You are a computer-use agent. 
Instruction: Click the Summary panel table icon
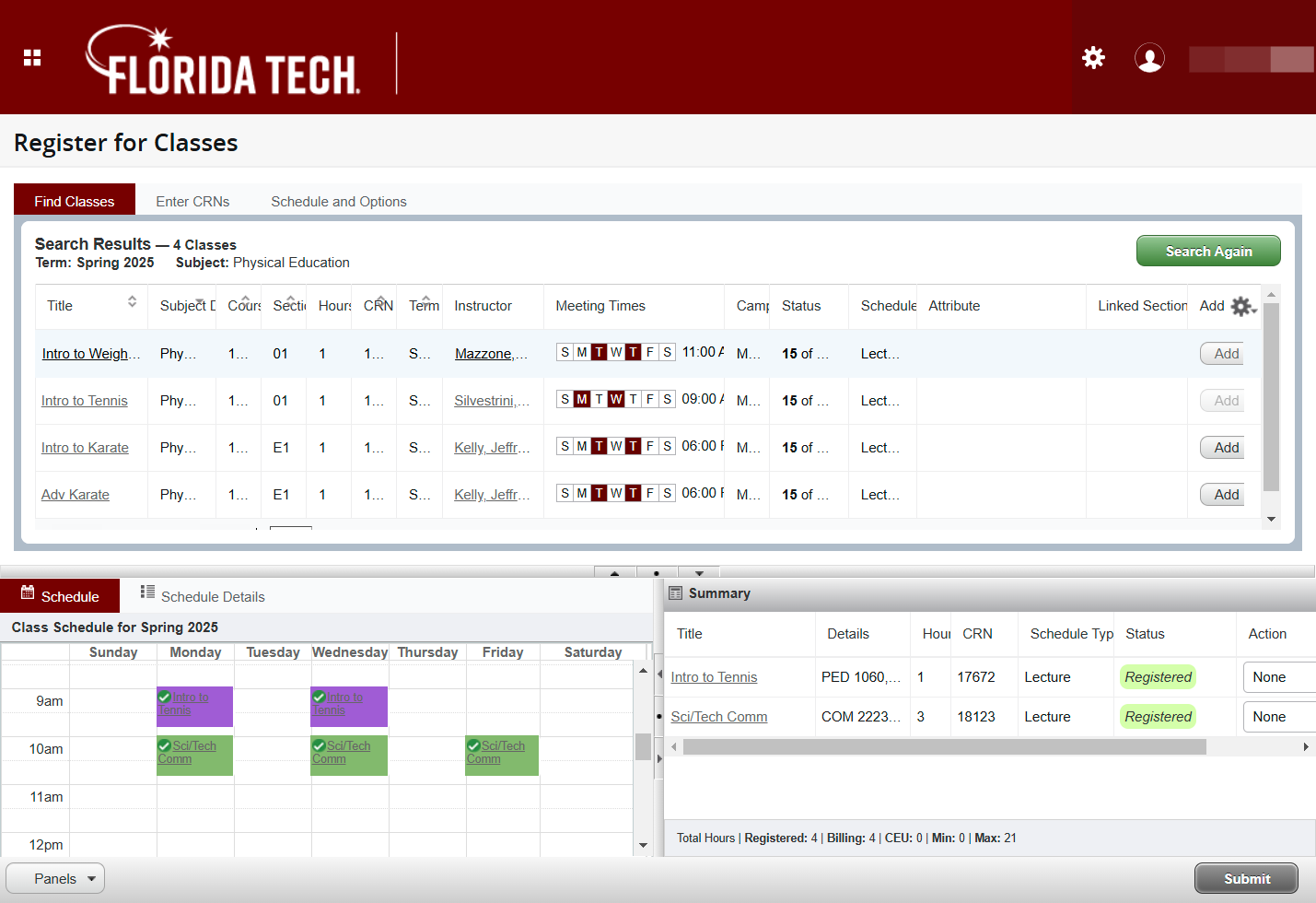(675, 593)
